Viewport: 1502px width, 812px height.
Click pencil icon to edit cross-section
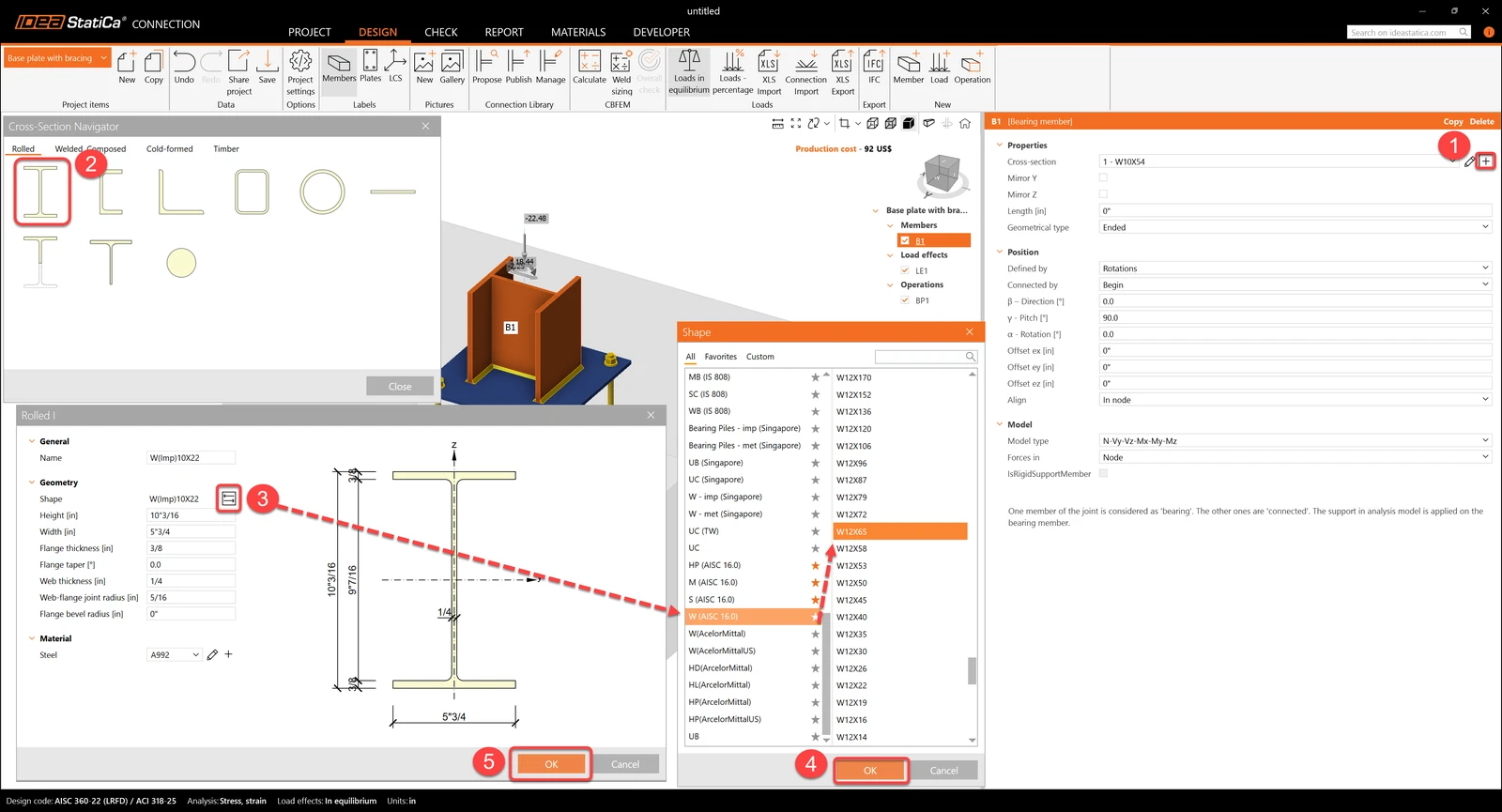[x=1469, y=161]
